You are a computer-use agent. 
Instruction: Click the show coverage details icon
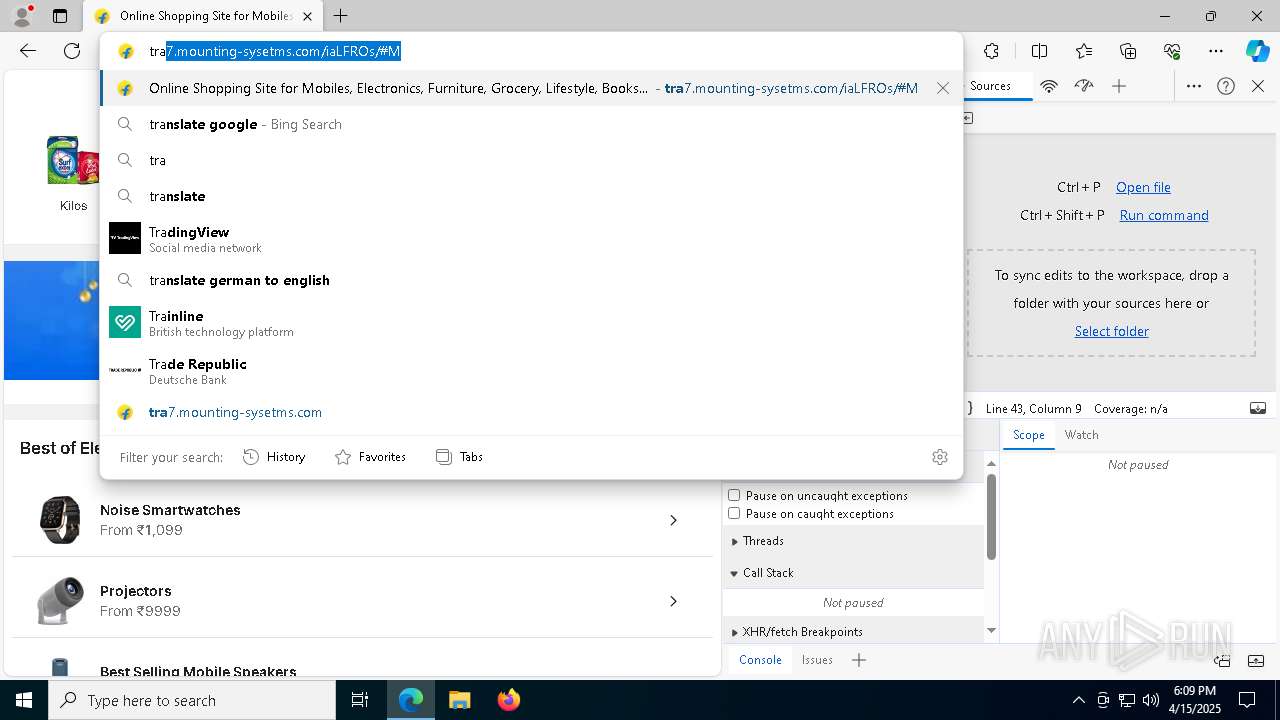1258,408
